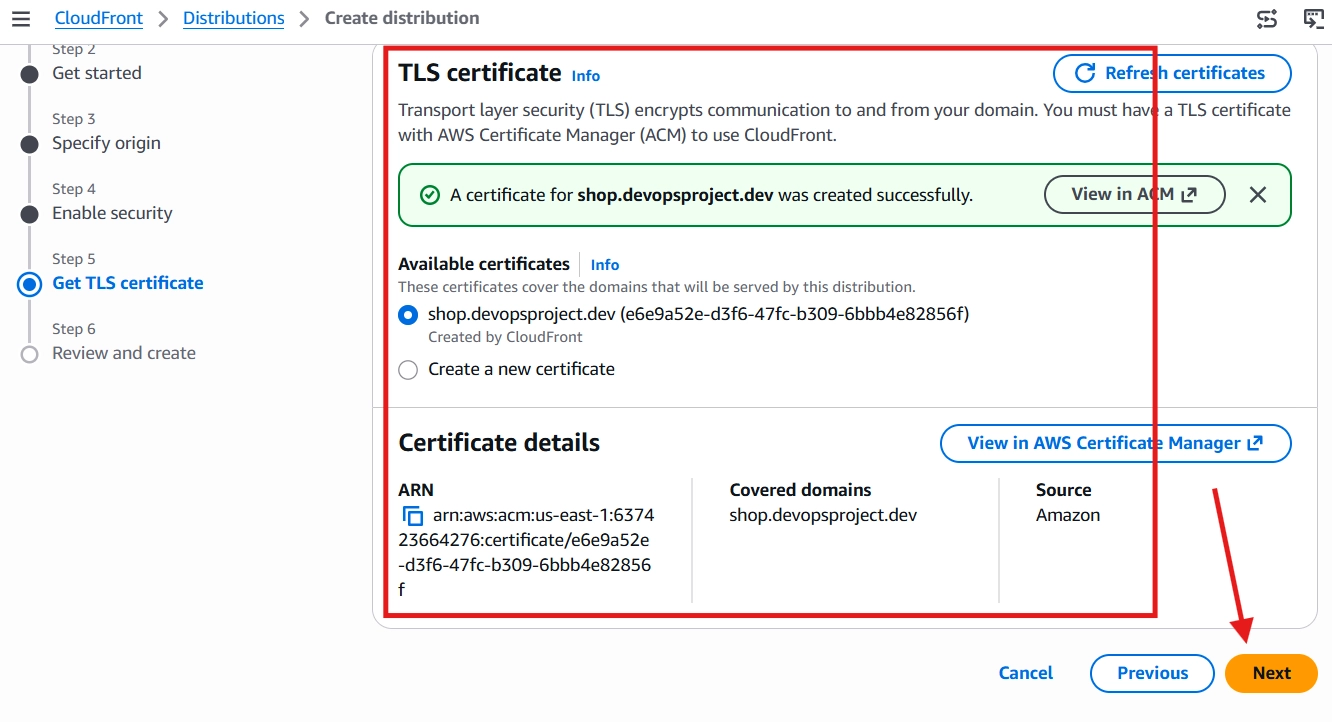Viewport: 1332px width, 722px height.
Task: Open the top-right panel toggle icon
Action: [x=1313, y=18]
